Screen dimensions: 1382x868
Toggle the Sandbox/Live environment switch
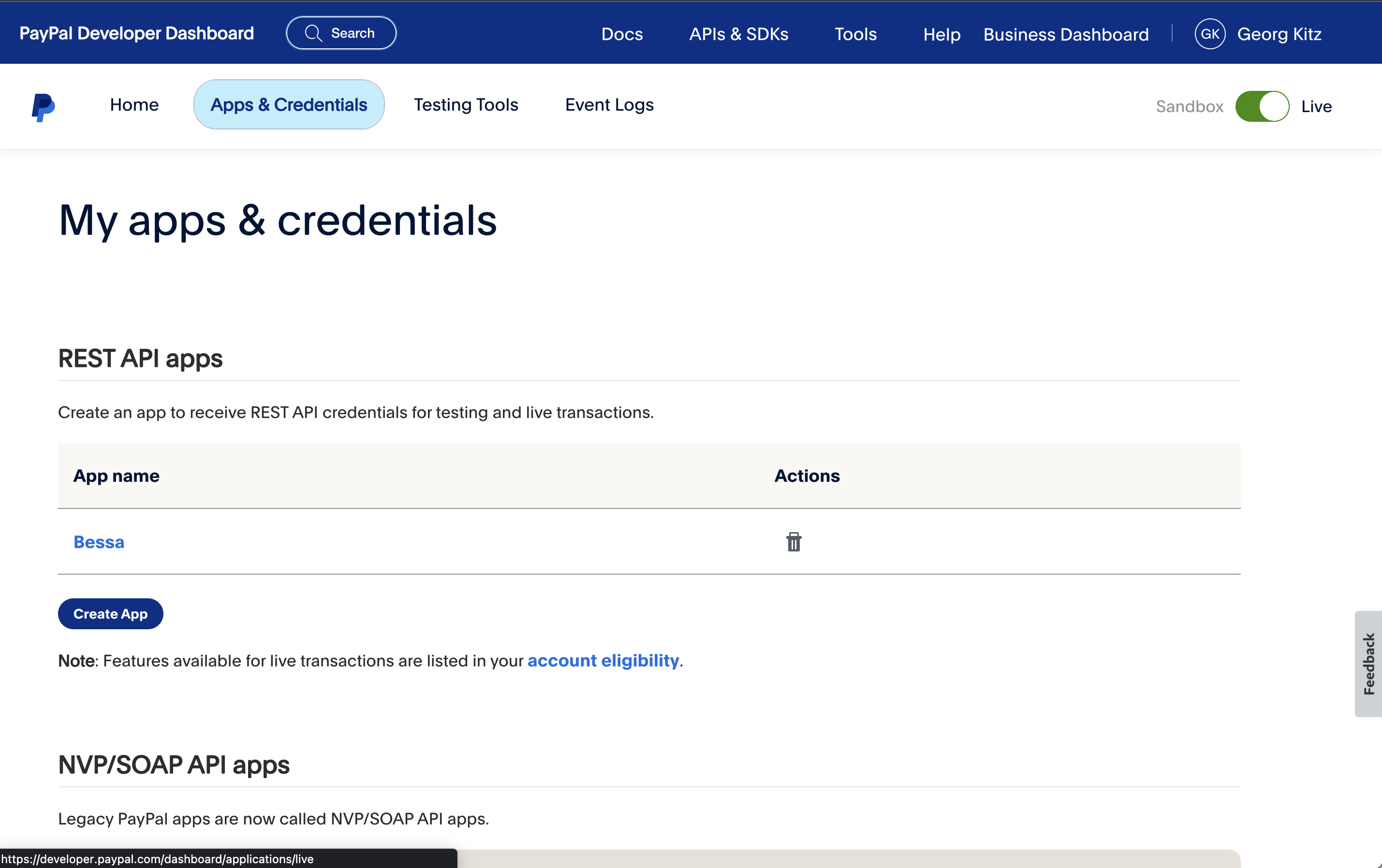point(1262,107)
